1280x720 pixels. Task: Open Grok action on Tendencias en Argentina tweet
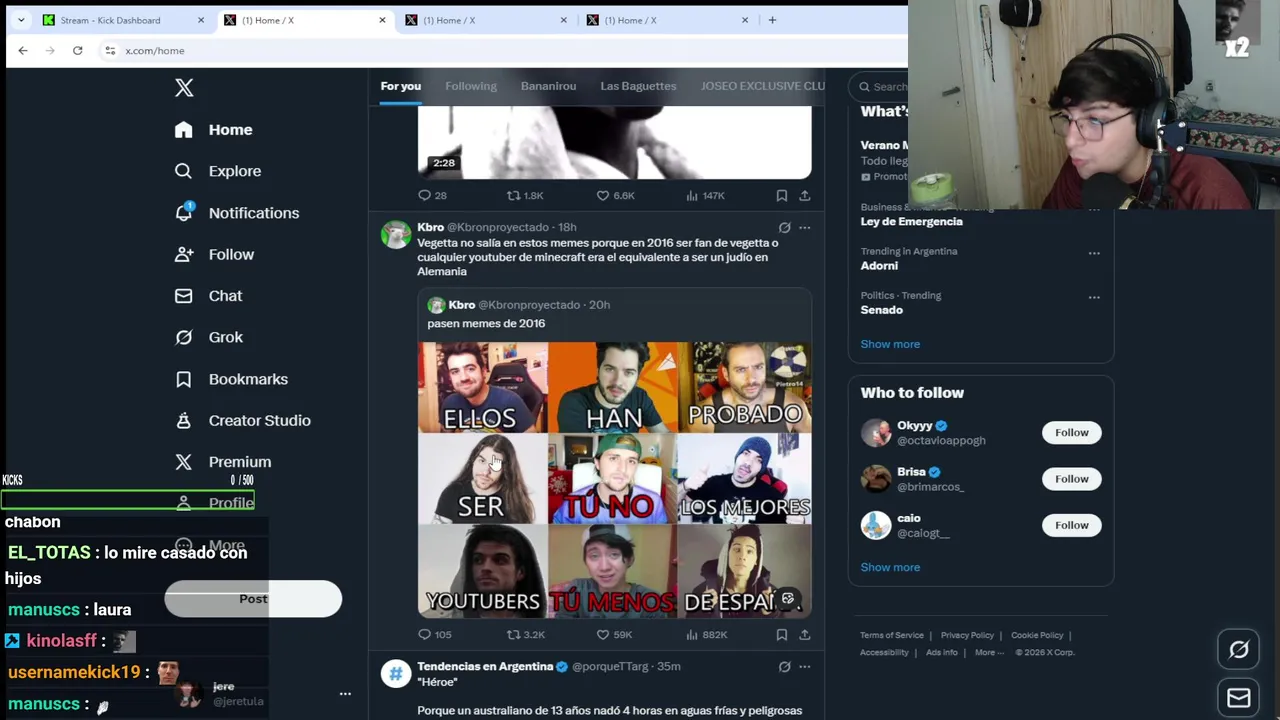(x=784, y=667)
